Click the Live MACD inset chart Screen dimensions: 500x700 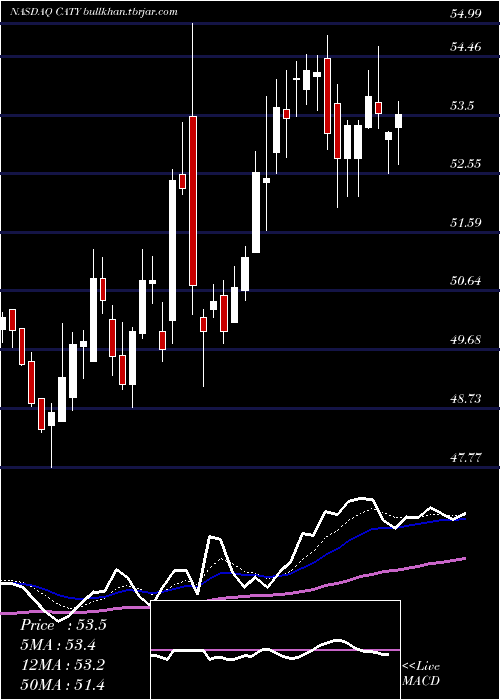click(x=275, y=650)
